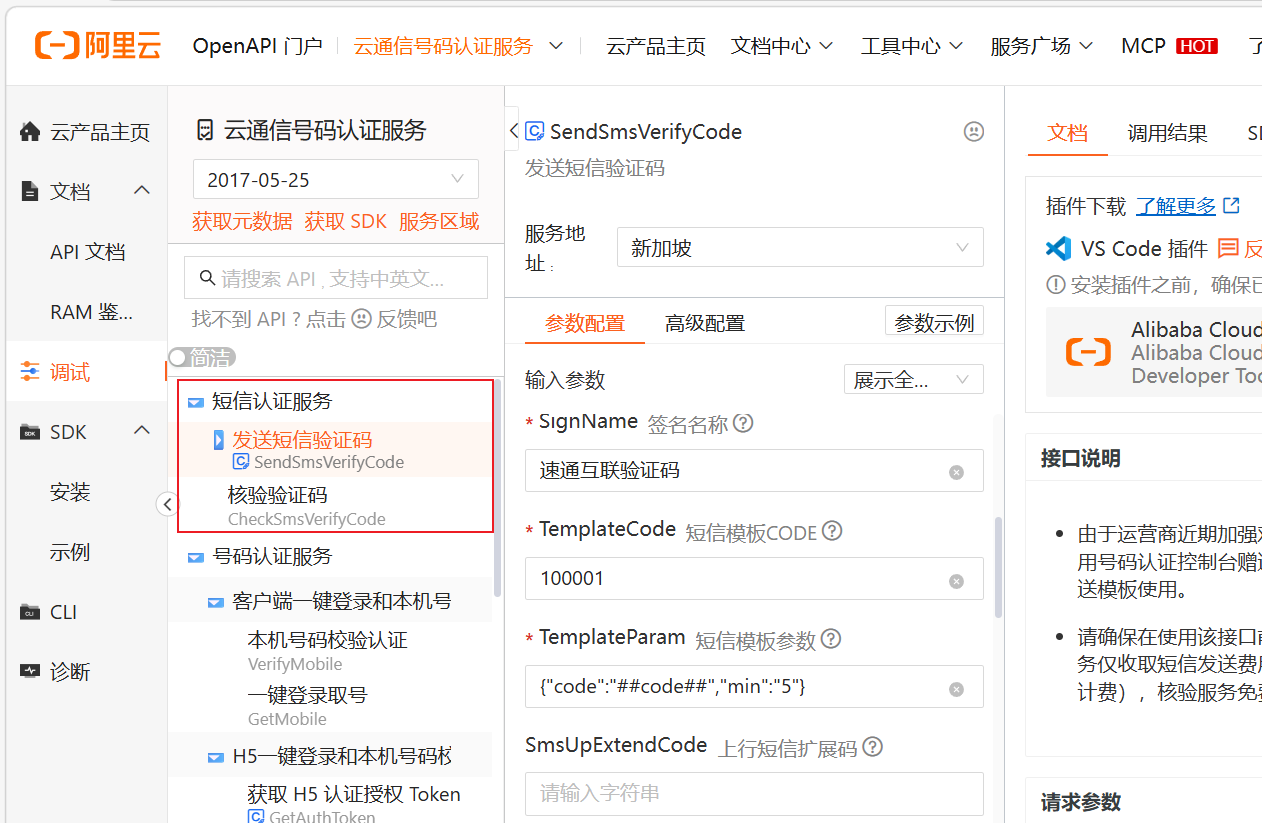1262x823 pixels.
Task: Open 安装 under SDK in sidebar
Action: 70,492
